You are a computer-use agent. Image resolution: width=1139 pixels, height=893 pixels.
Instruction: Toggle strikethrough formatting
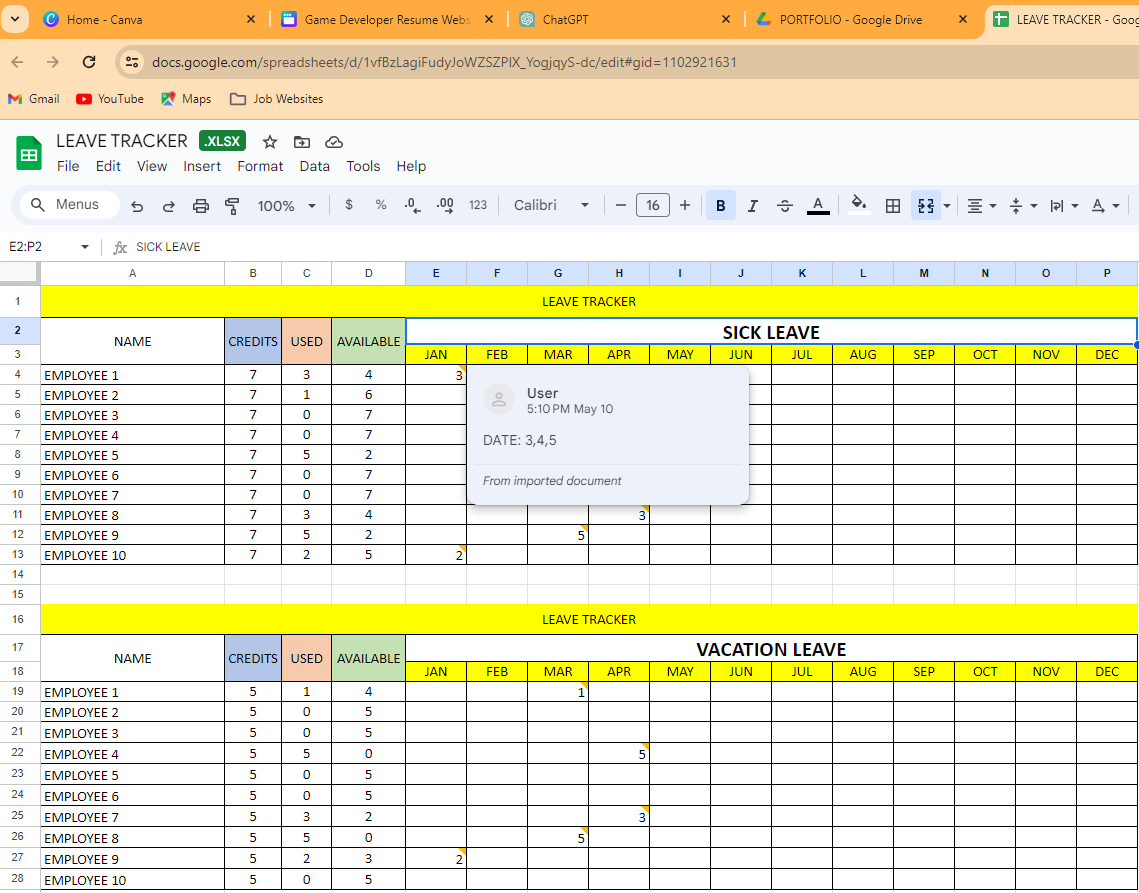[785, 206]
